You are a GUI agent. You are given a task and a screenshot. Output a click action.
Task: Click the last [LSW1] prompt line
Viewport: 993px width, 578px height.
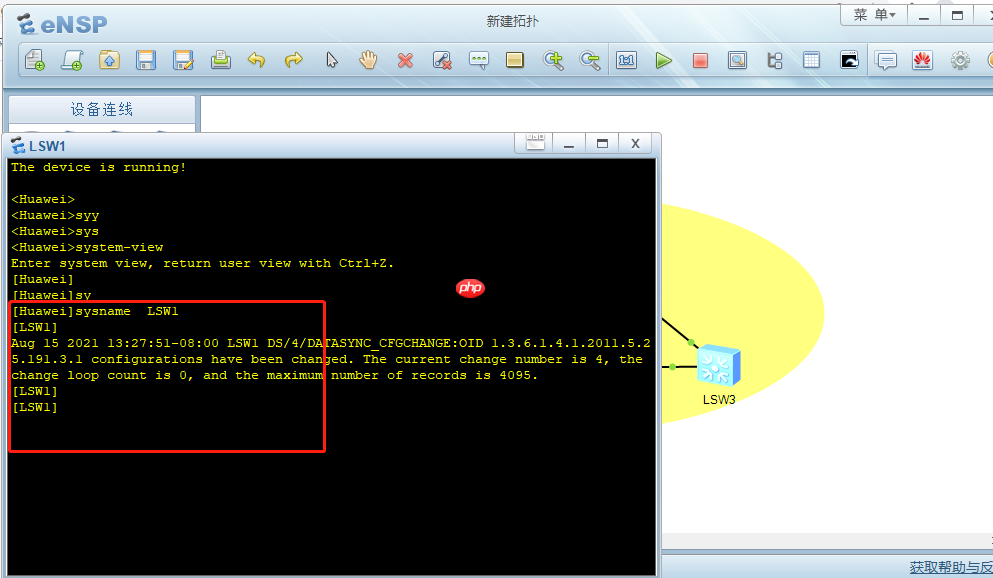[x=35, y=407]
